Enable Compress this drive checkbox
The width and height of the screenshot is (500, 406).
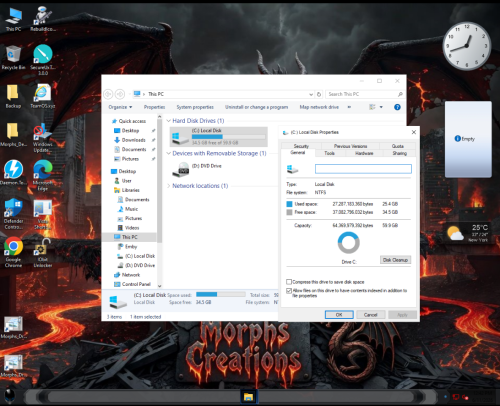pyautogui.click(x=289, y=282)
